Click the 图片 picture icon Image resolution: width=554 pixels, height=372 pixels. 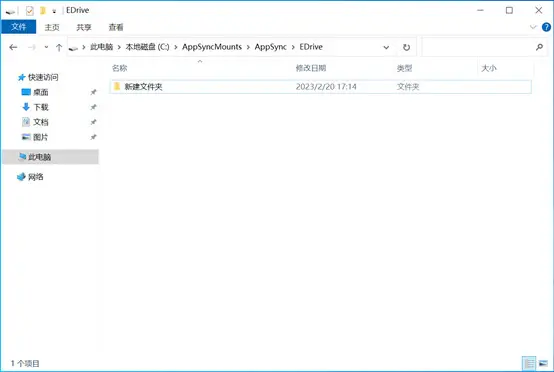[26, 137]
